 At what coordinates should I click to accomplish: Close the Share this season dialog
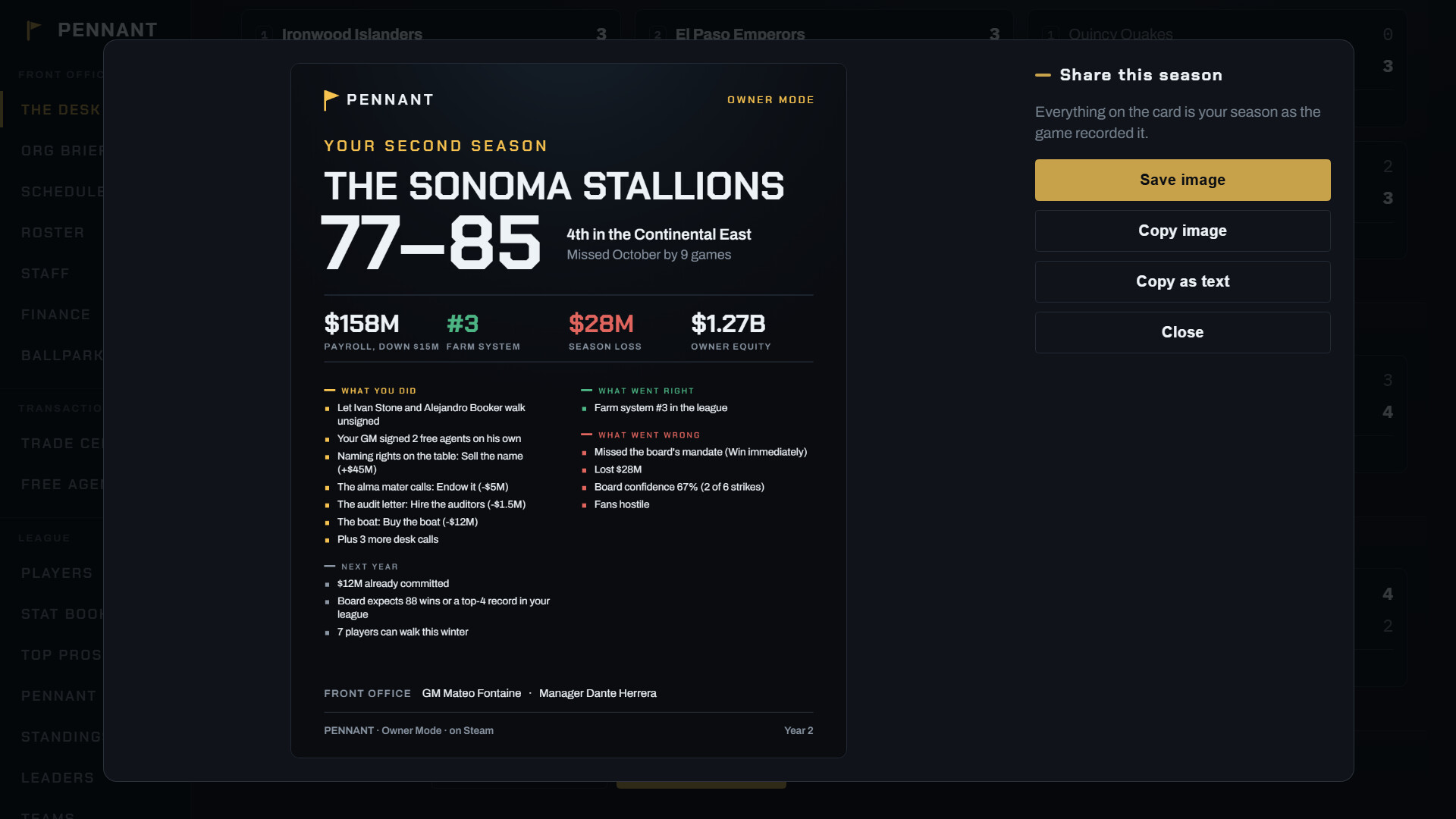point(1182,332)
